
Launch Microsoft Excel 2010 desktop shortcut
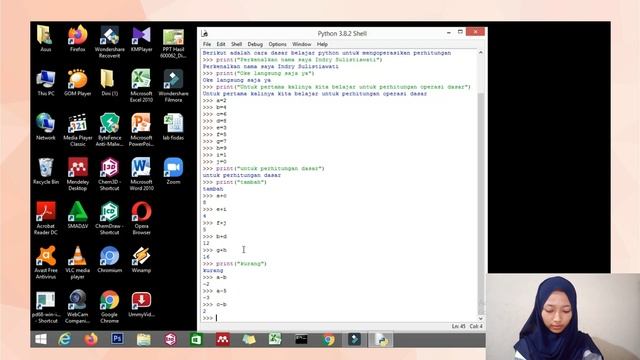pyautogui.click(x=141, y=85)
